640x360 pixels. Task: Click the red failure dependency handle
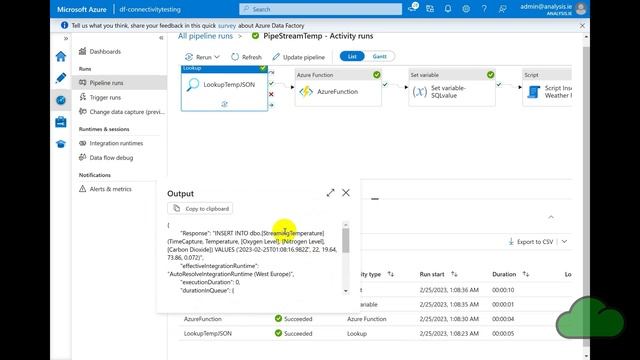point(271,94)
